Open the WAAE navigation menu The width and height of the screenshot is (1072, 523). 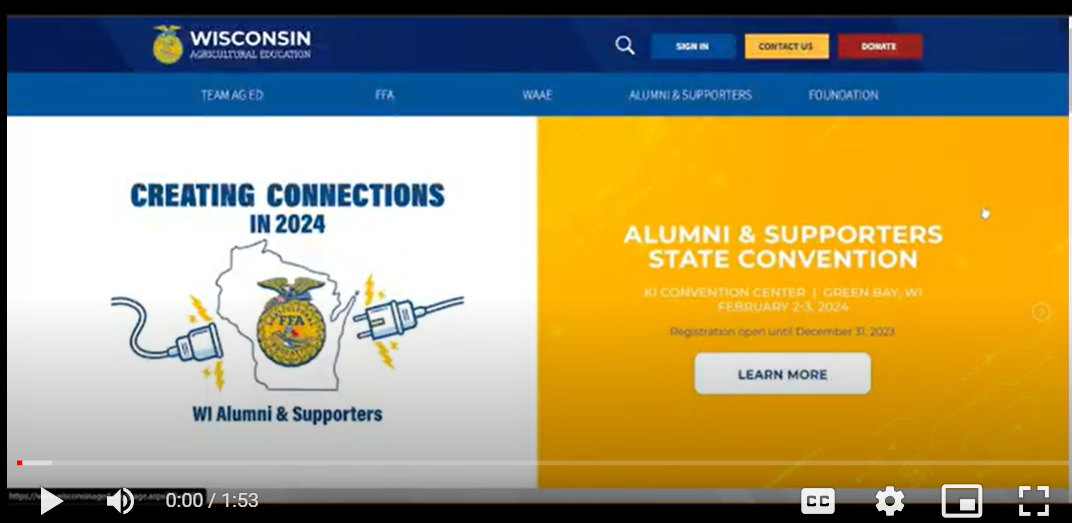[537, 95]
